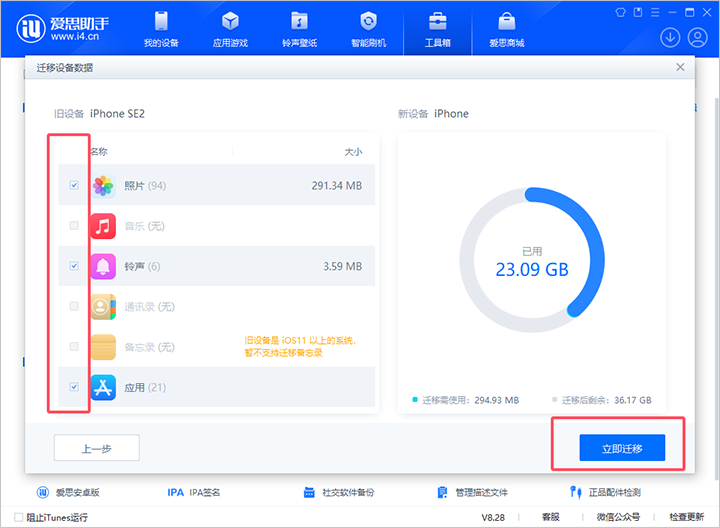Open the 爱思商城 shopping bag icon
The height and width of the screenshot is (528, 720).
point(506,22)
